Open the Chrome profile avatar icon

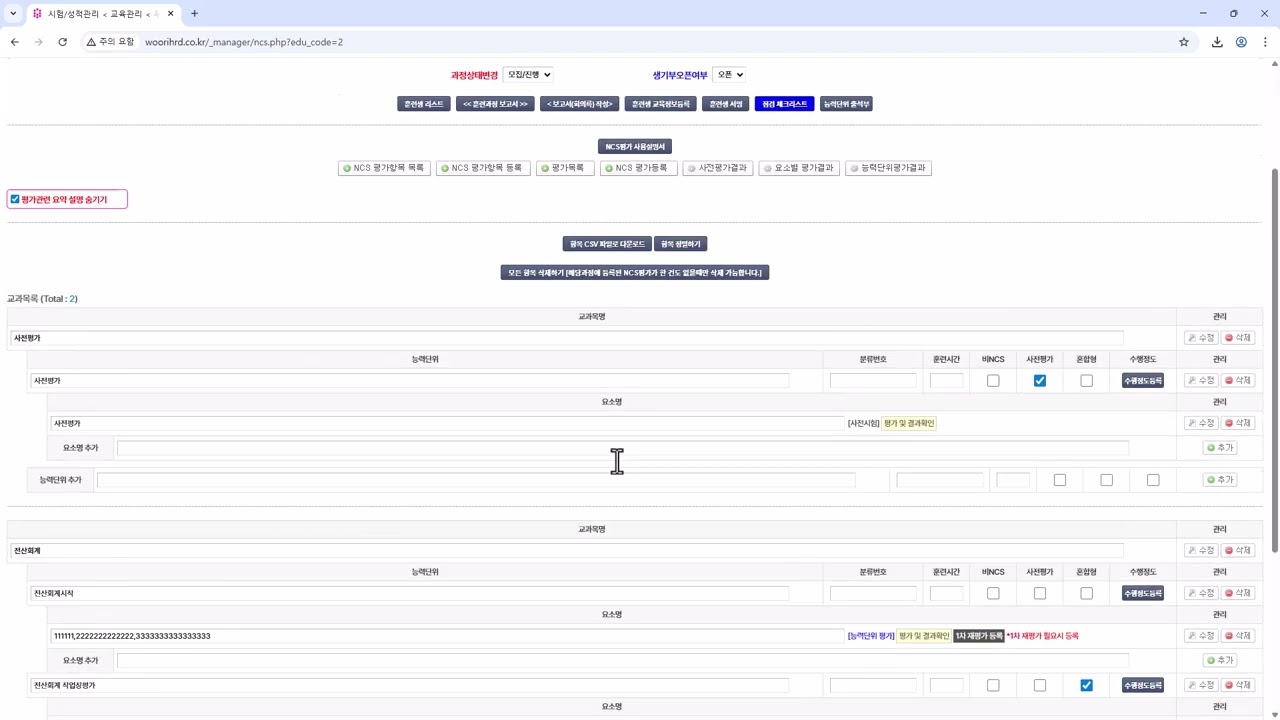click(1241, 42)
